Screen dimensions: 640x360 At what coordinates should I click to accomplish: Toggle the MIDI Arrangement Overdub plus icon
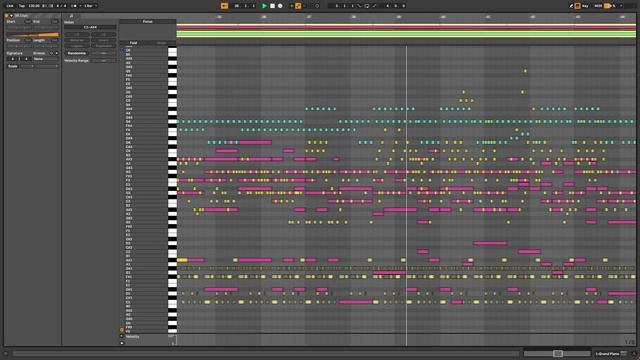(291, 6)
